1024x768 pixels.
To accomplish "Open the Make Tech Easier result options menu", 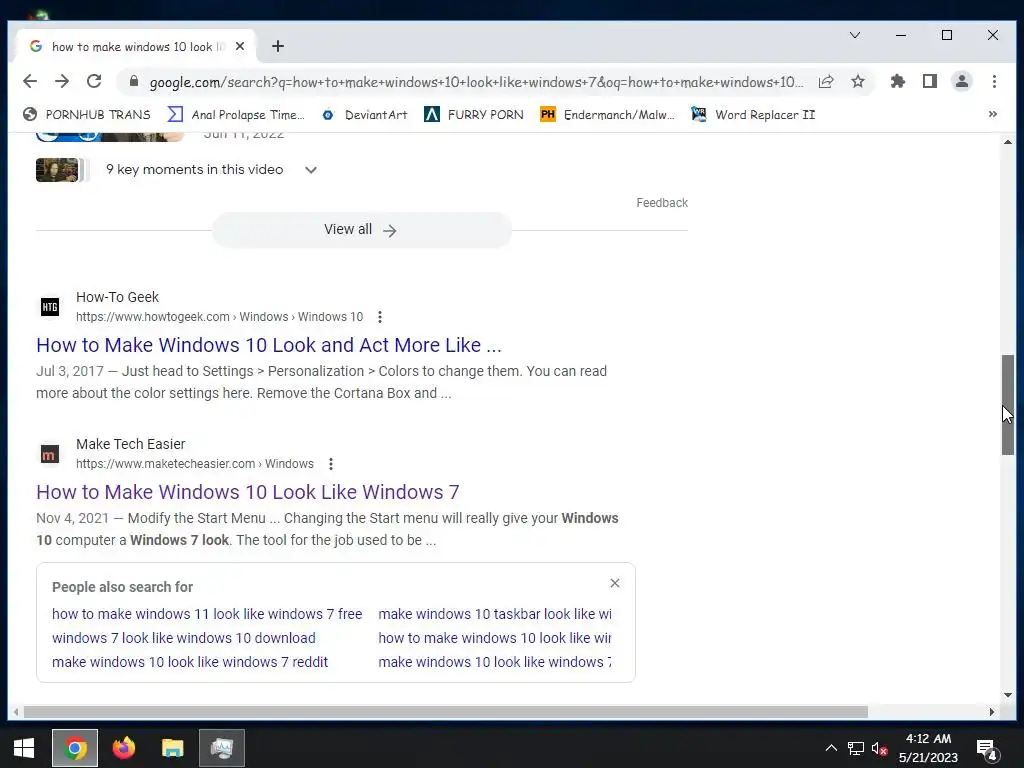I will (x=330, y=464).
